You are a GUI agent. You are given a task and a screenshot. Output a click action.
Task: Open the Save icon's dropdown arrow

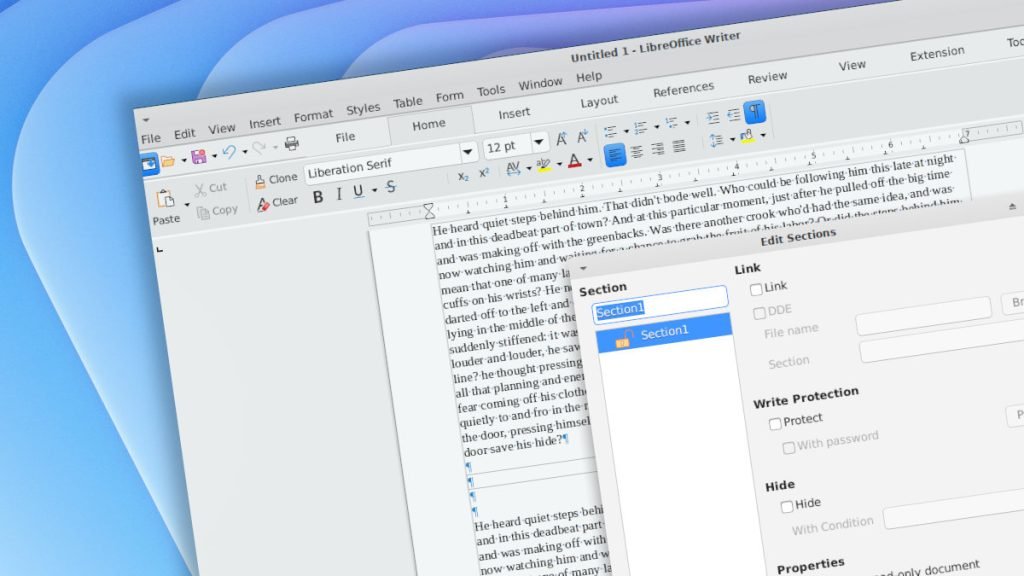(214, 155)
